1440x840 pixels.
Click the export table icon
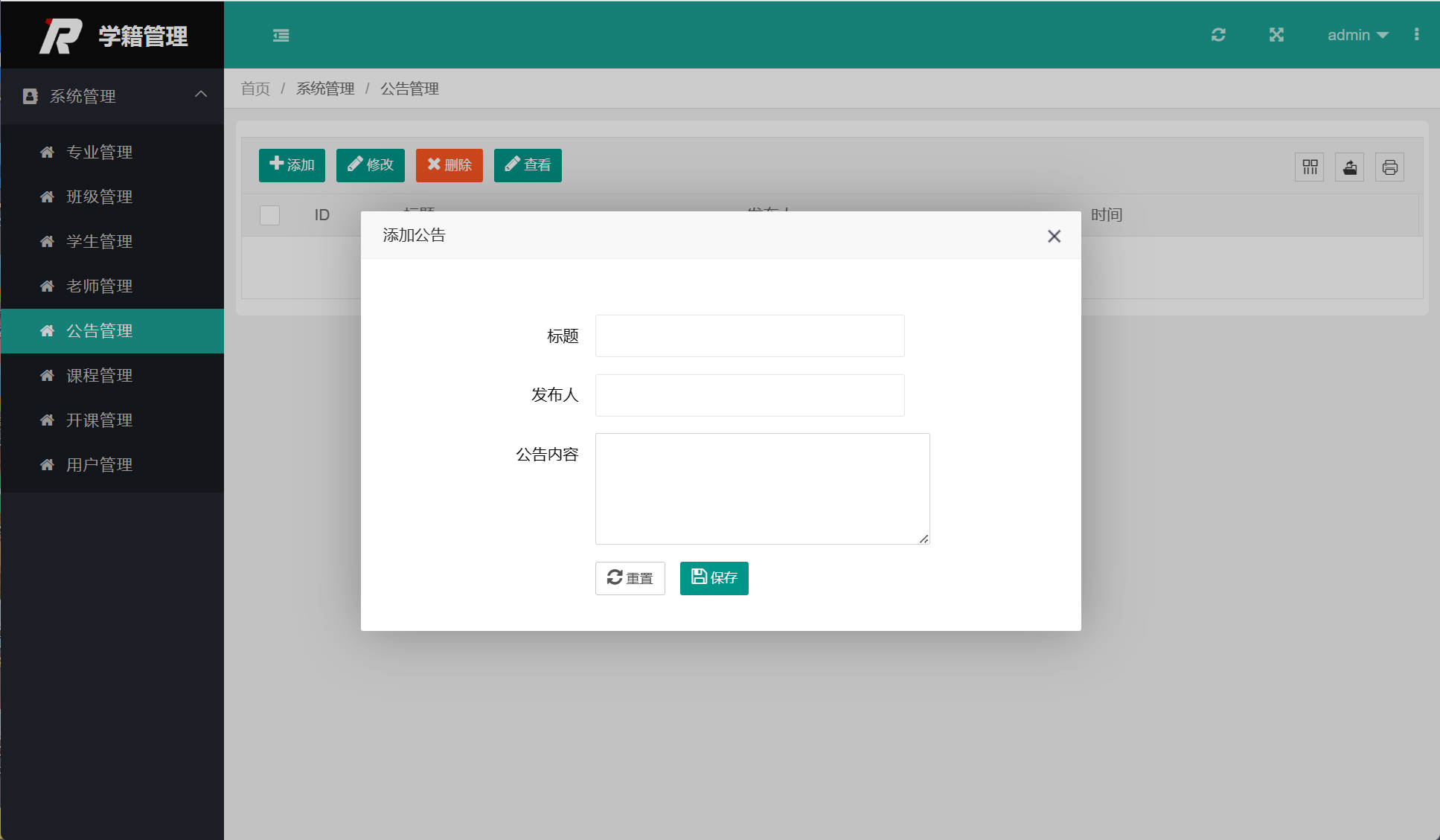[x=1349, y=167]
